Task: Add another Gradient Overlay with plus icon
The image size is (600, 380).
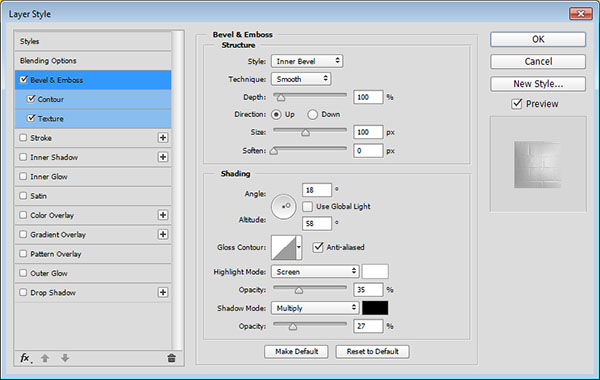Action: [x=163, y=234]
